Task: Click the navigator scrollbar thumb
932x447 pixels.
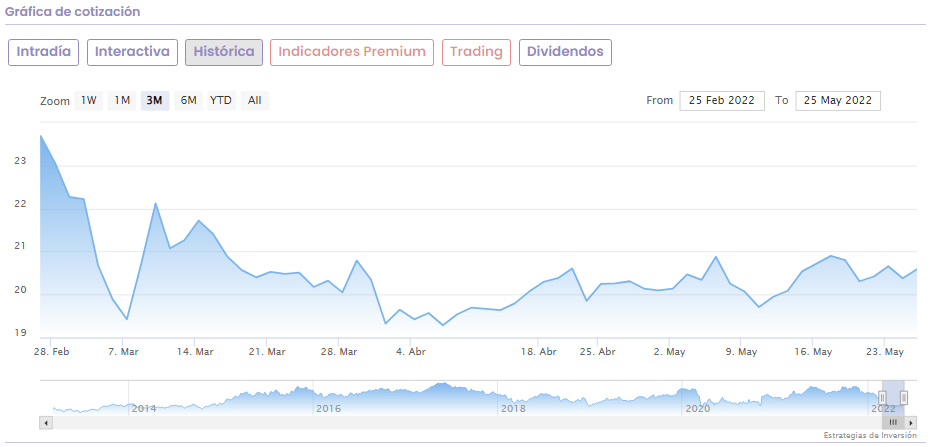Action: coord(893,423)
